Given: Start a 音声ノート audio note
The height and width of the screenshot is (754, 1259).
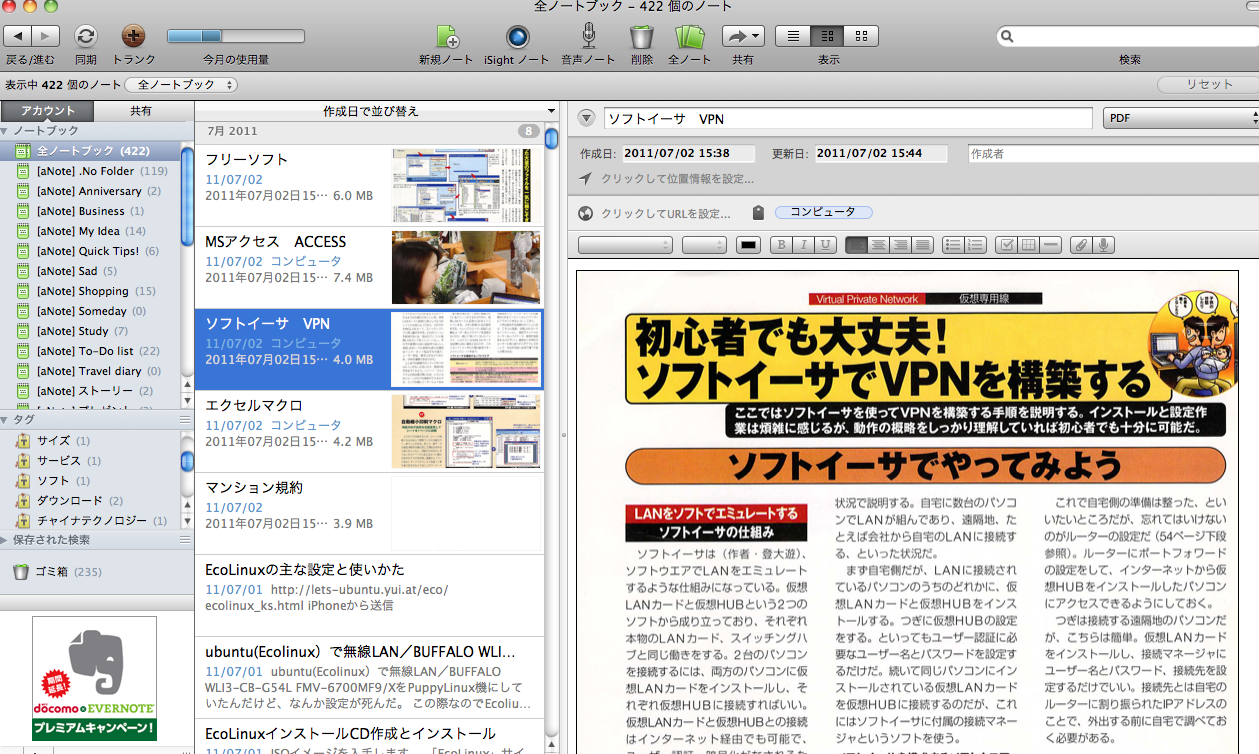Looking at the screenshot, I should (588, 37).
